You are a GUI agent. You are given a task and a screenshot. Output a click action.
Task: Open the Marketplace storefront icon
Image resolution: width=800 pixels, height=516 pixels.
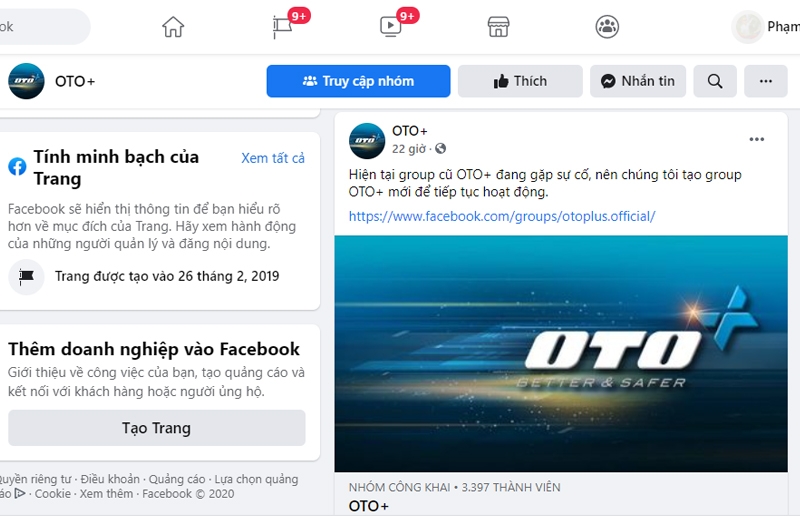tap(498, 27)
